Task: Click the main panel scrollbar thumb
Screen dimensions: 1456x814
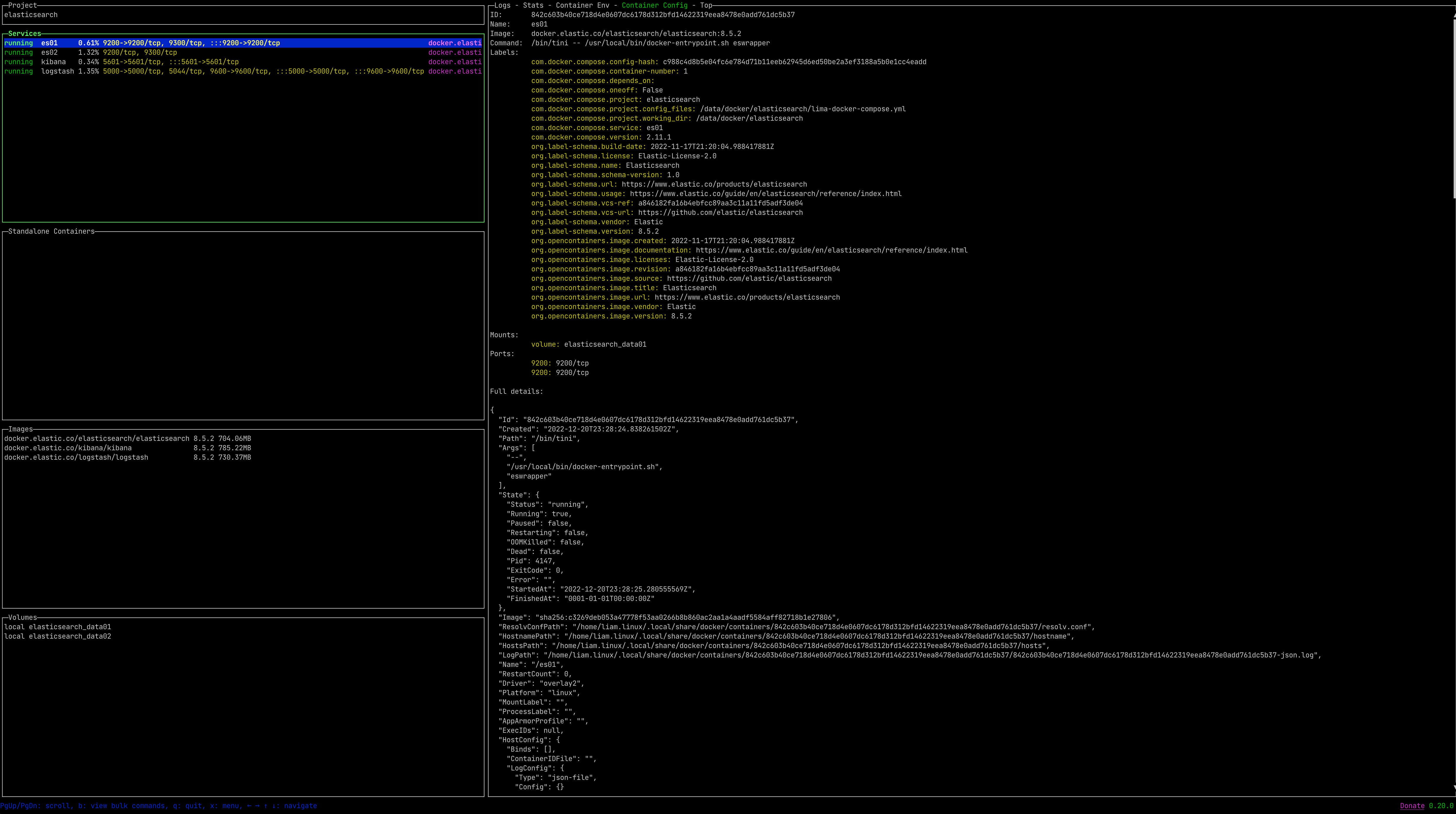Action: 1454,109
